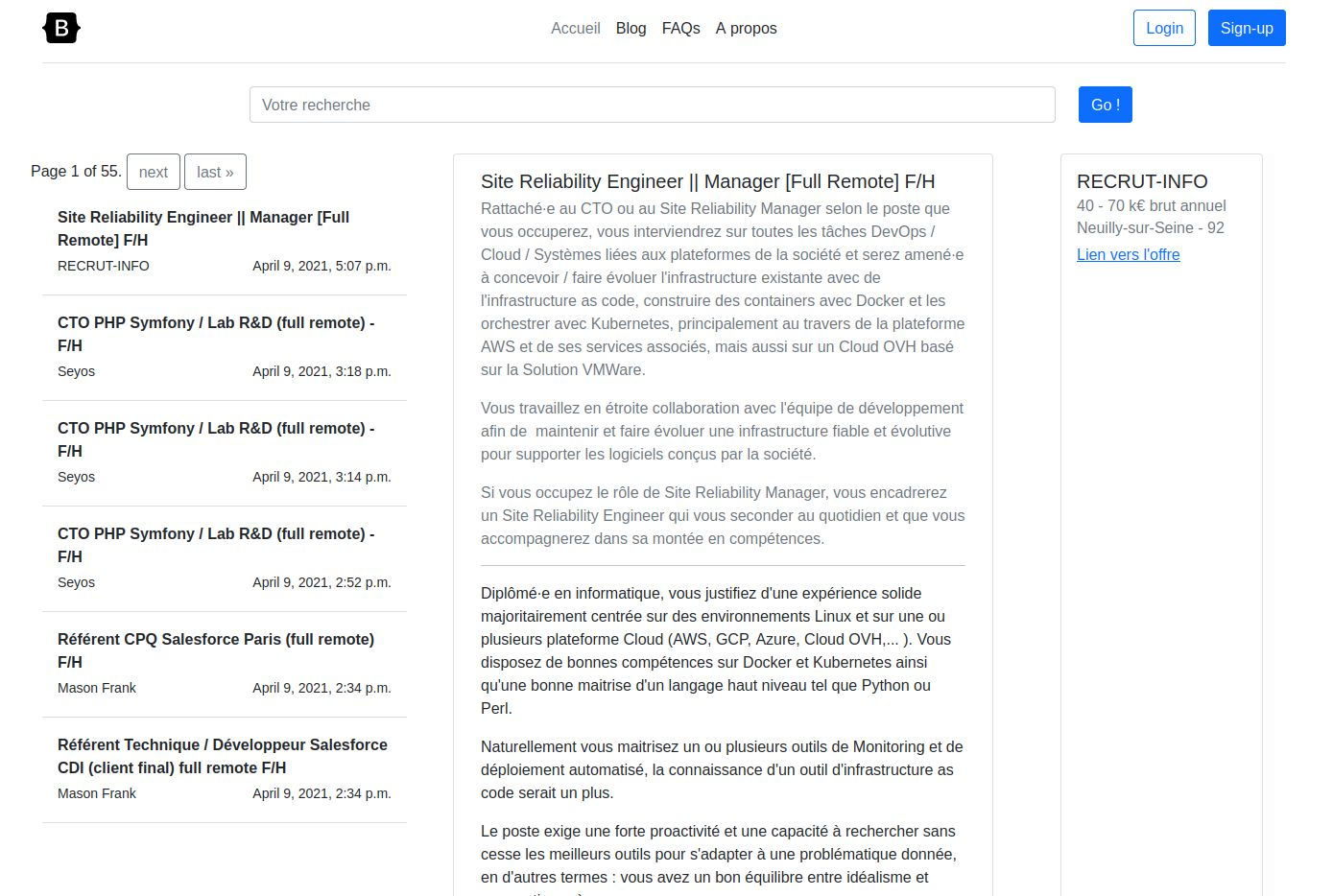Focus the Votre recherche search field

[x=652, y=105]
